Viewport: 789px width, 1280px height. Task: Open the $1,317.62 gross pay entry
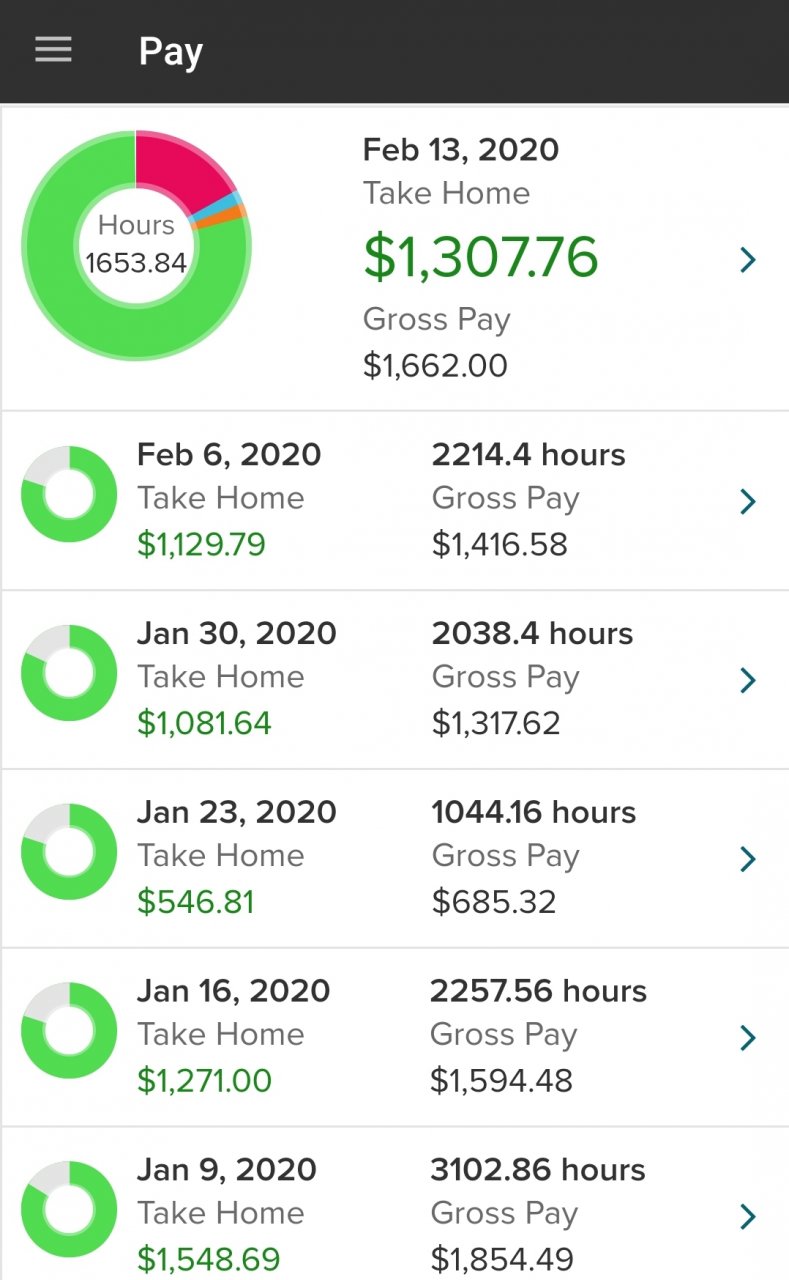495,723
